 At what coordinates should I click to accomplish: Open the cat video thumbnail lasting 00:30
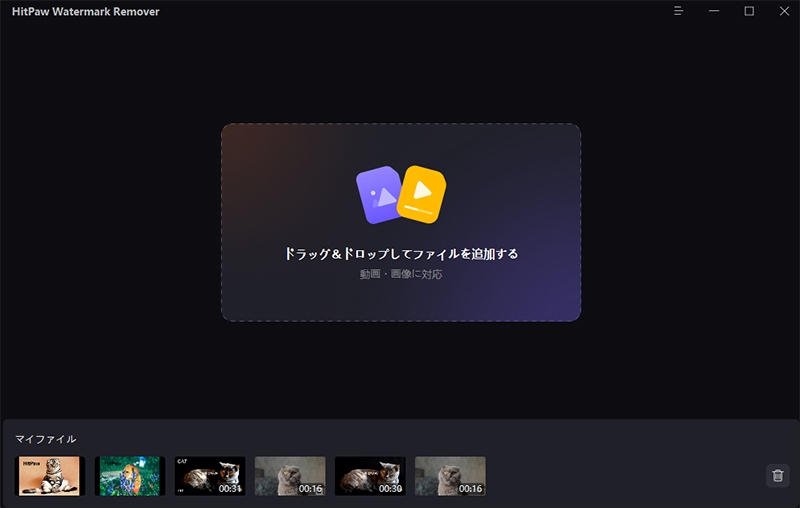point(370,476)
